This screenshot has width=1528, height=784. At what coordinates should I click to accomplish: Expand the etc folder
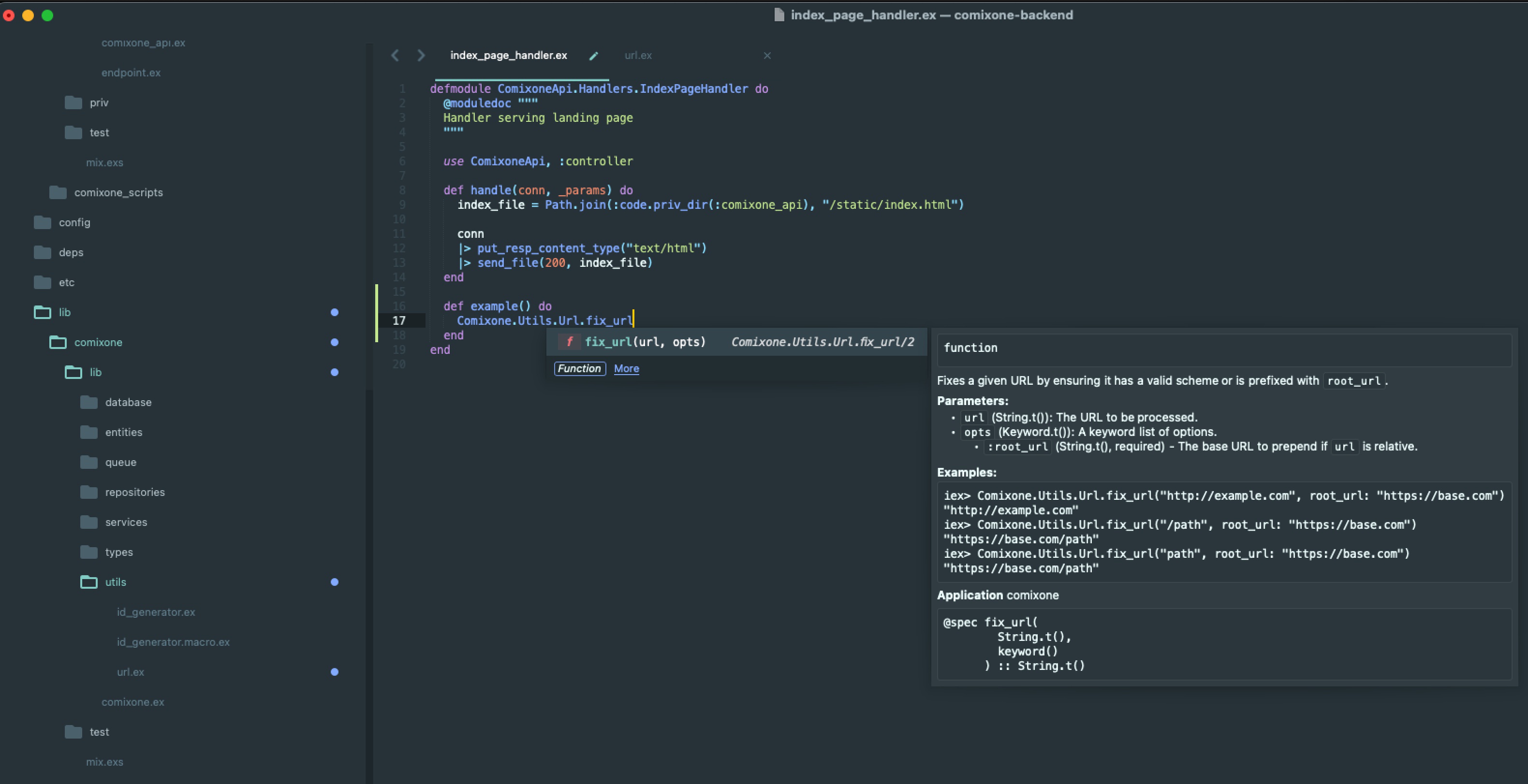tap(42, 282)
